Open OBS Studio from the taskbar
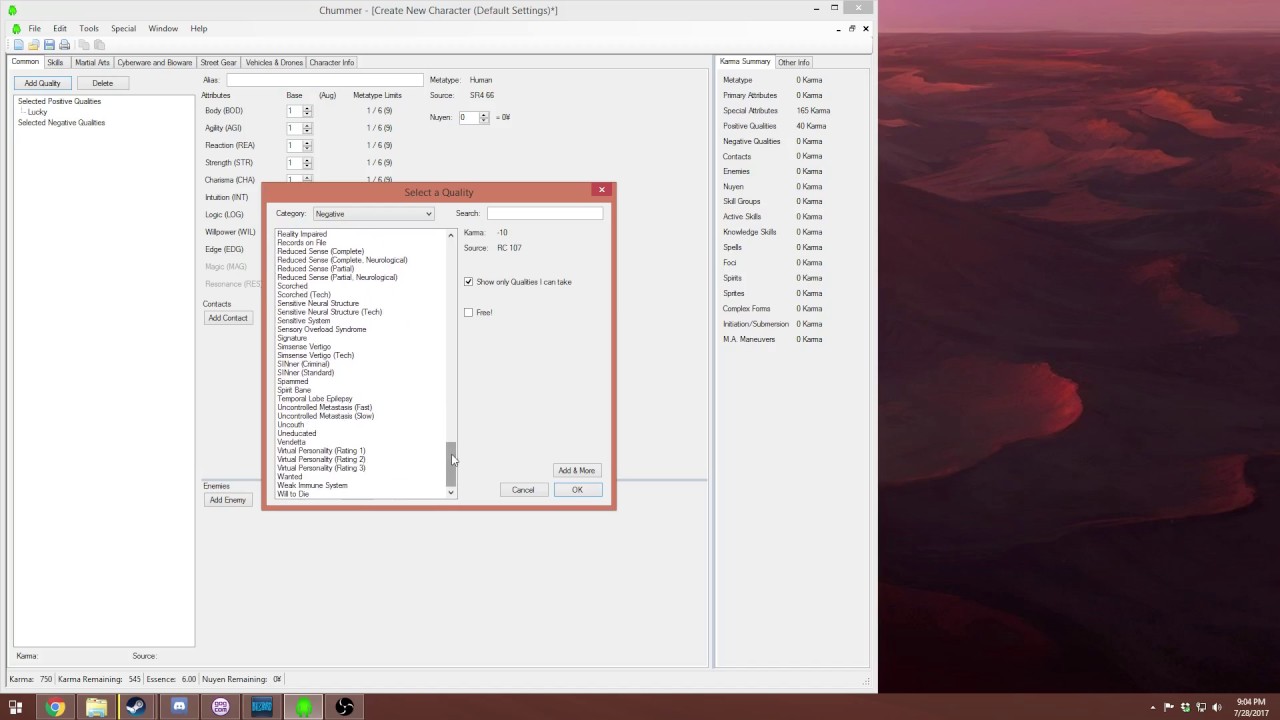1280x720 pixels. [x=344, y=707]
